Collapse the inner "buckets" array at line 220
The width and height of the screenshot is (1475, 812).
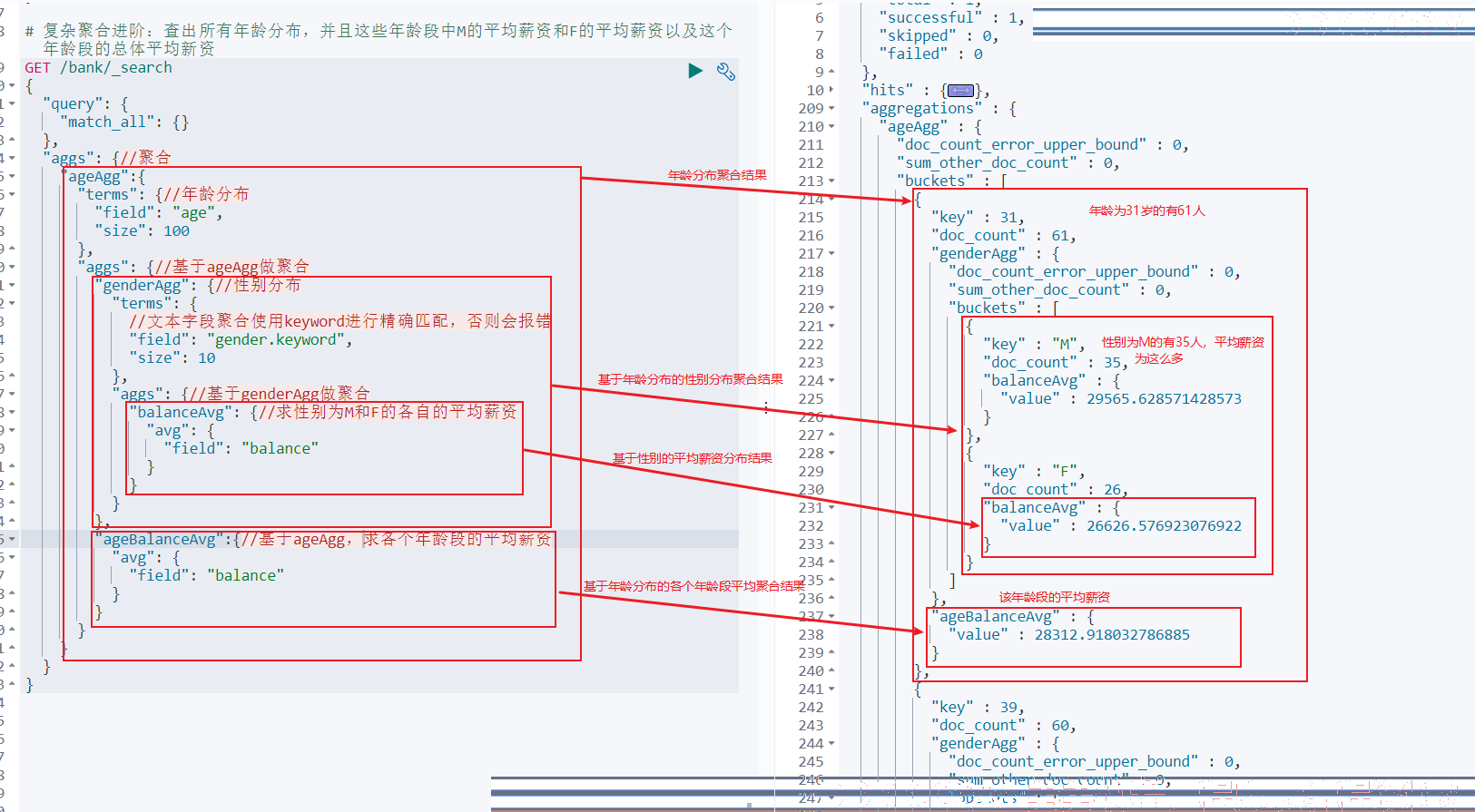click(832, 308)
